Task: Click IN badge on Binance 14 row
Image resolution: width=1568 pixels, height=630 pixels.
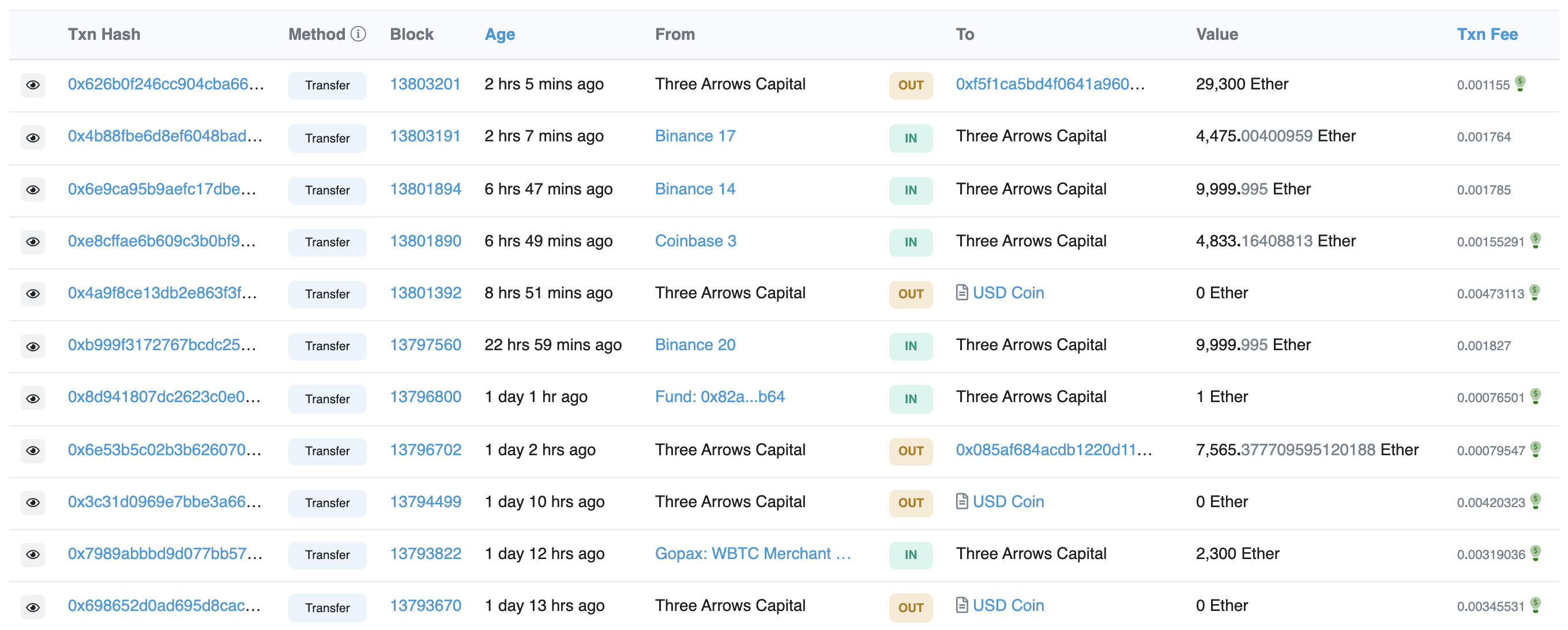Action: (911, 190)
